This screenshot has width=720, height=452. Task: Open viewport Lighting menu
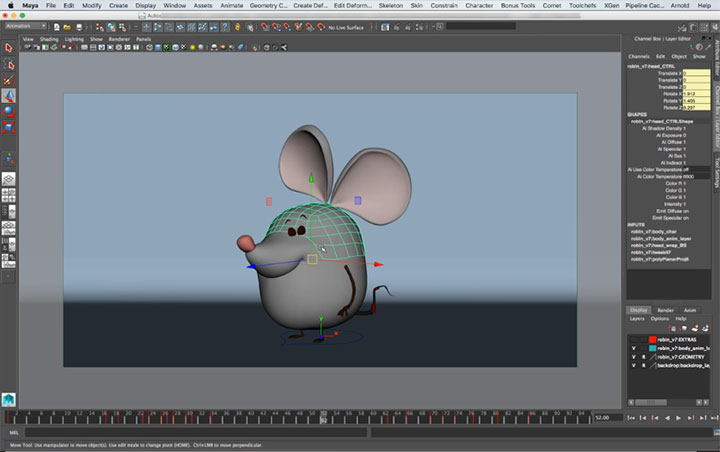coord(74,39)
